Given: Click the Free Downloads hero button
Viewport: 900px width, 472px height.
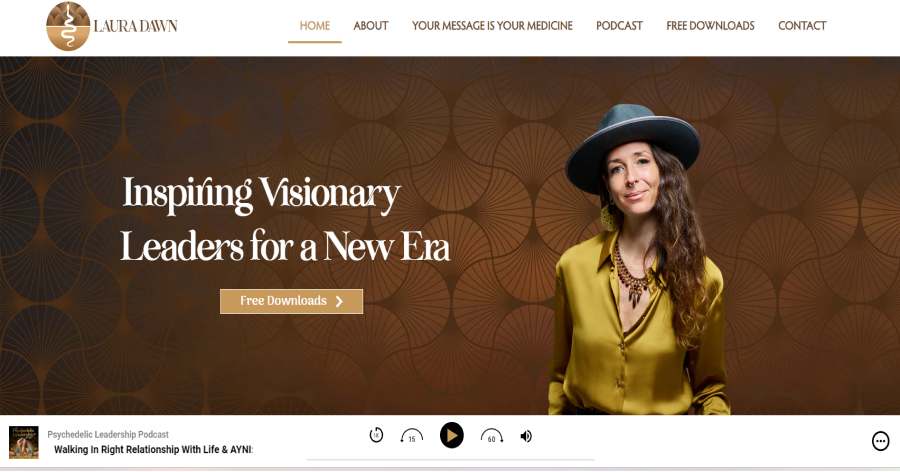Looking at the screenshot, I should click(x=292, y=301).
